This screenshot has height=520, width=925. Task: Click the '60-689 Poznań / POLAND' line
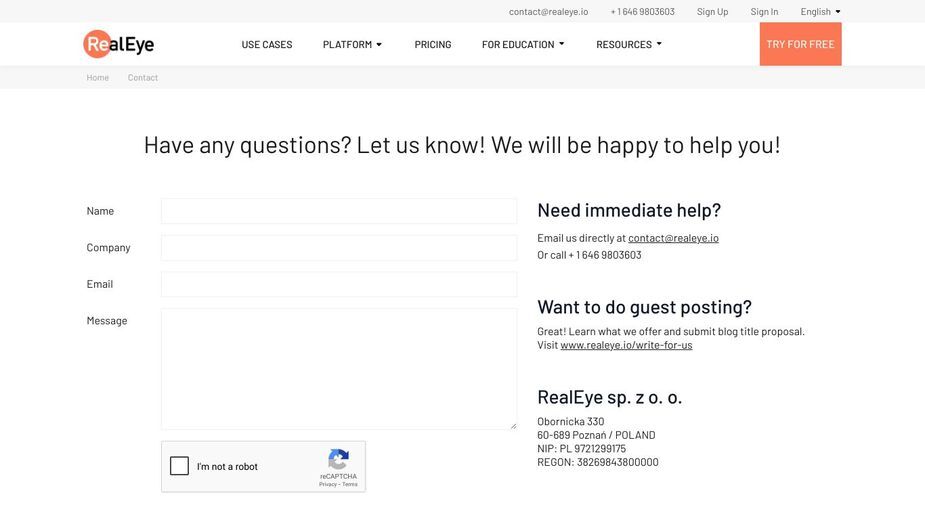[596, 435]
